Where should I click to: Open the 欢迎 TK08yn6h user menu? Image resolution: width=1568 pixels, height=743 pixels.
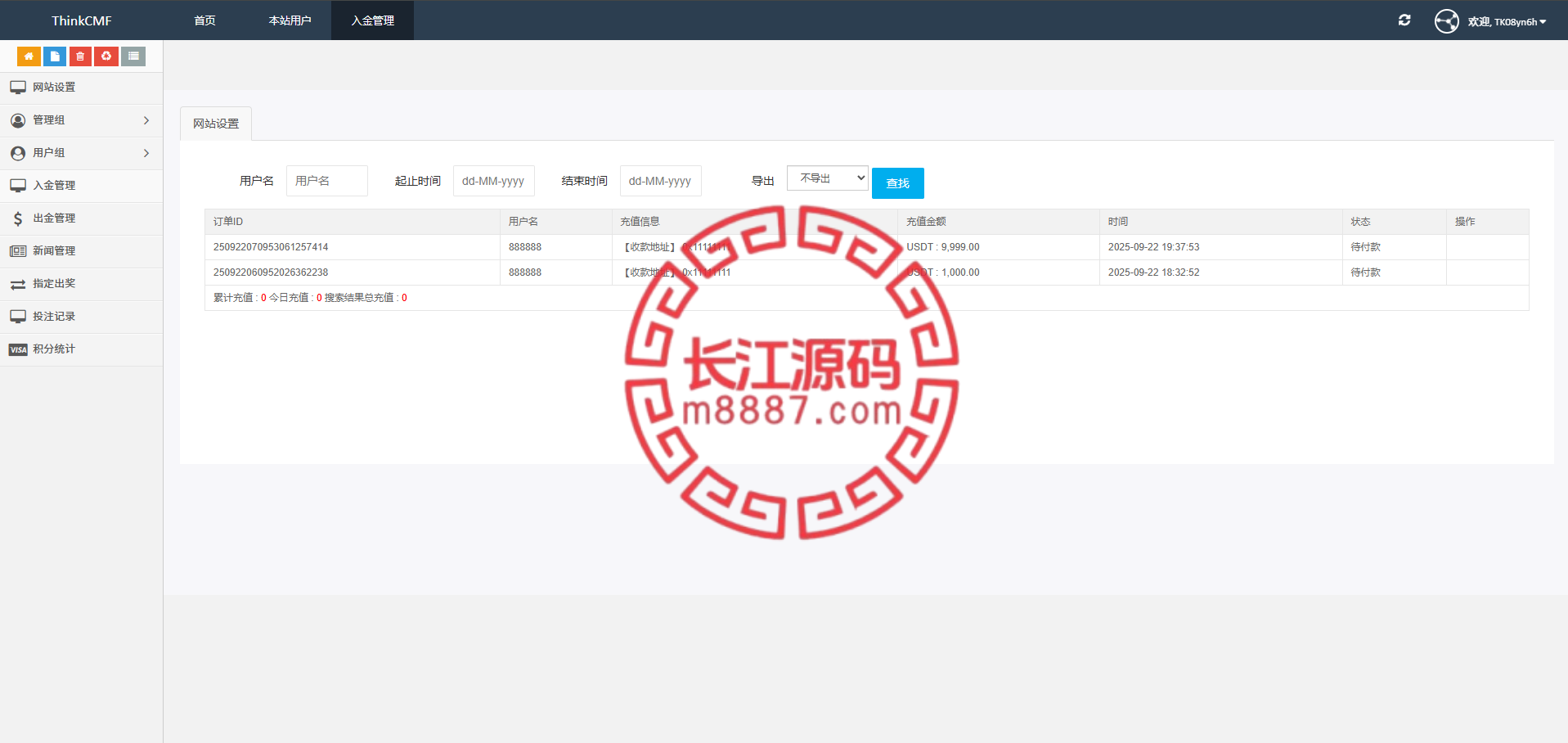[x=1507, y=22]
